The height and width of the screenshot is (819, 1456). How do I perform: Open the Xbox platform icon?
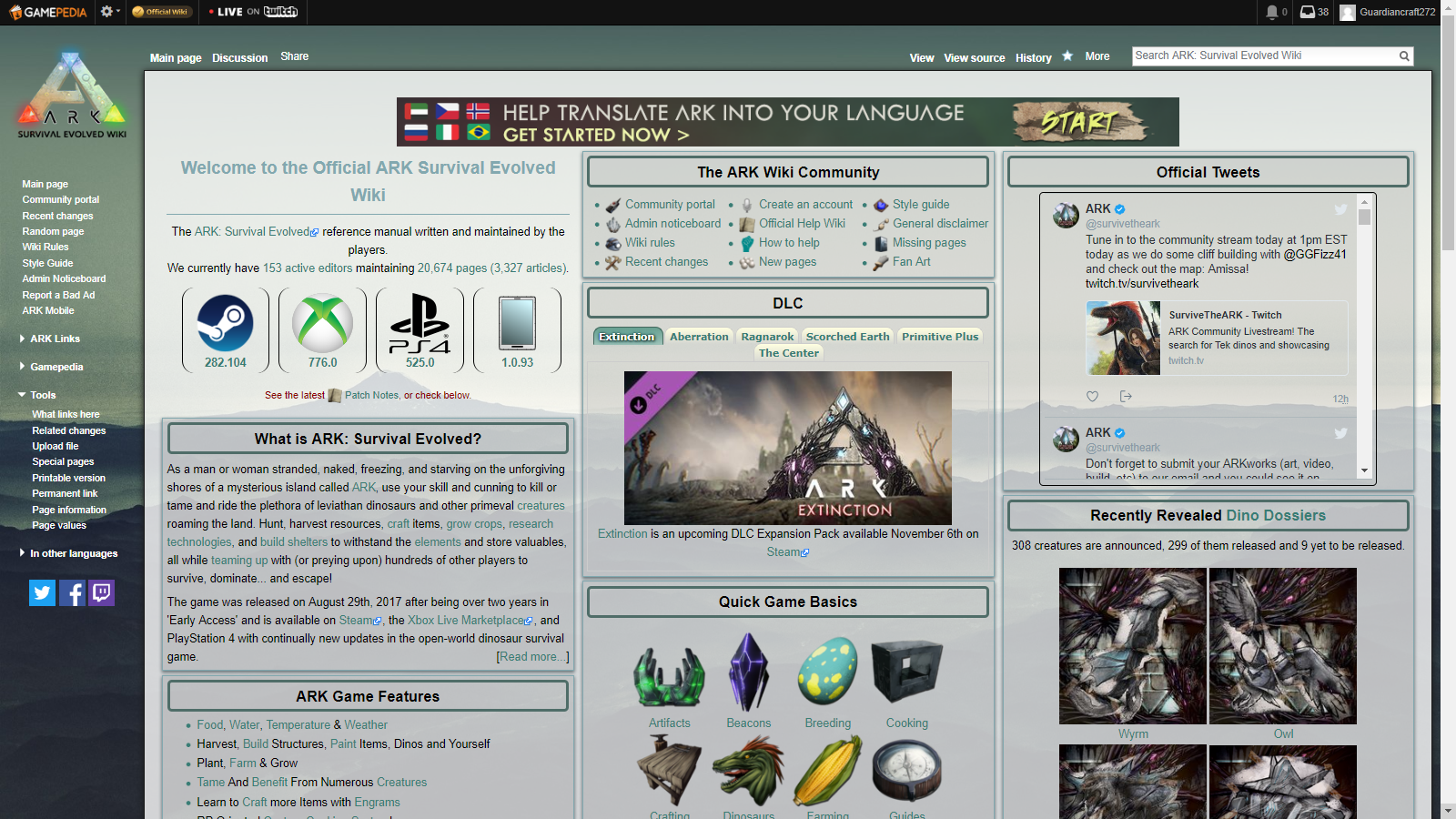(x=322, y=323)
